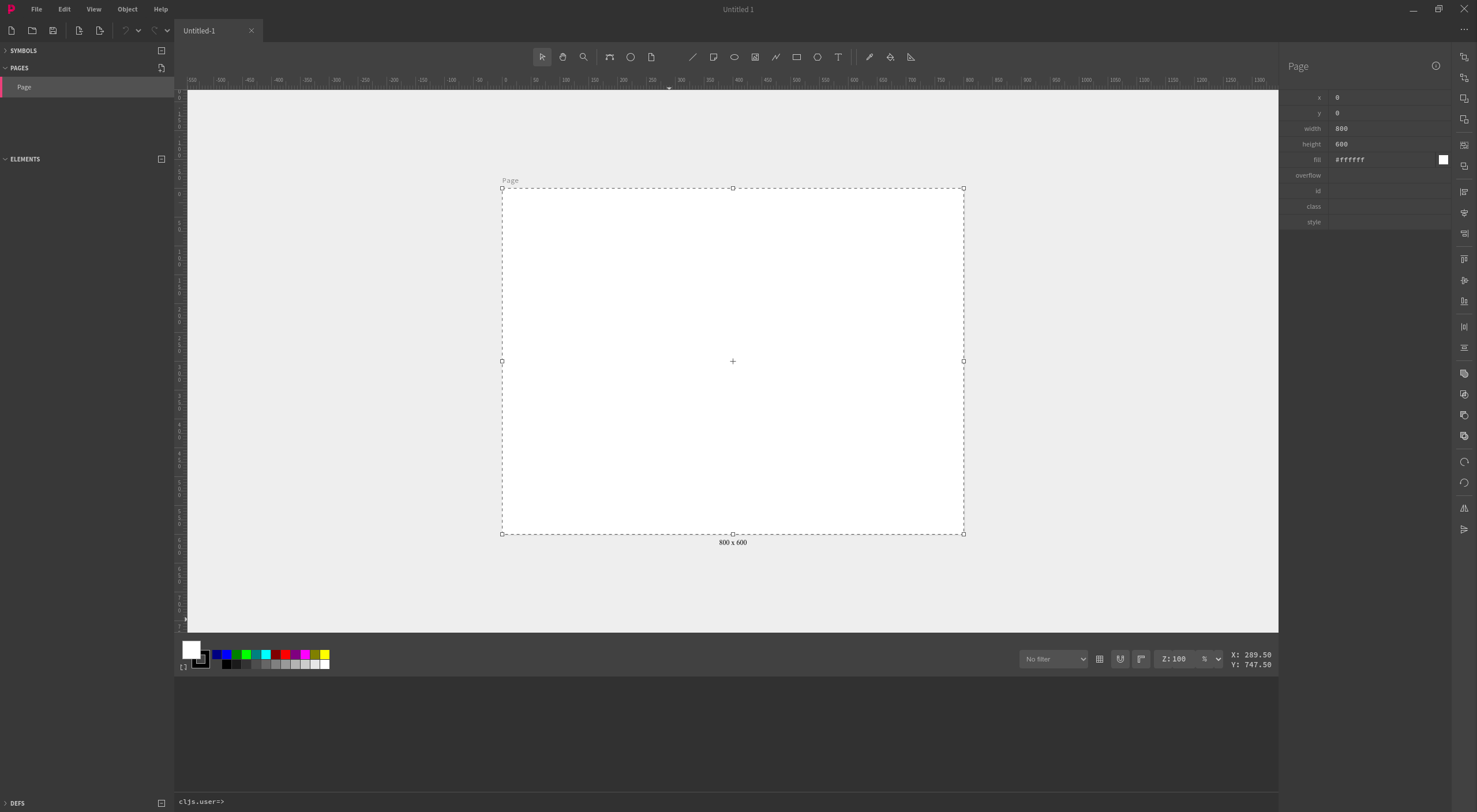Select the triangle measure tool

pos(911,57)
